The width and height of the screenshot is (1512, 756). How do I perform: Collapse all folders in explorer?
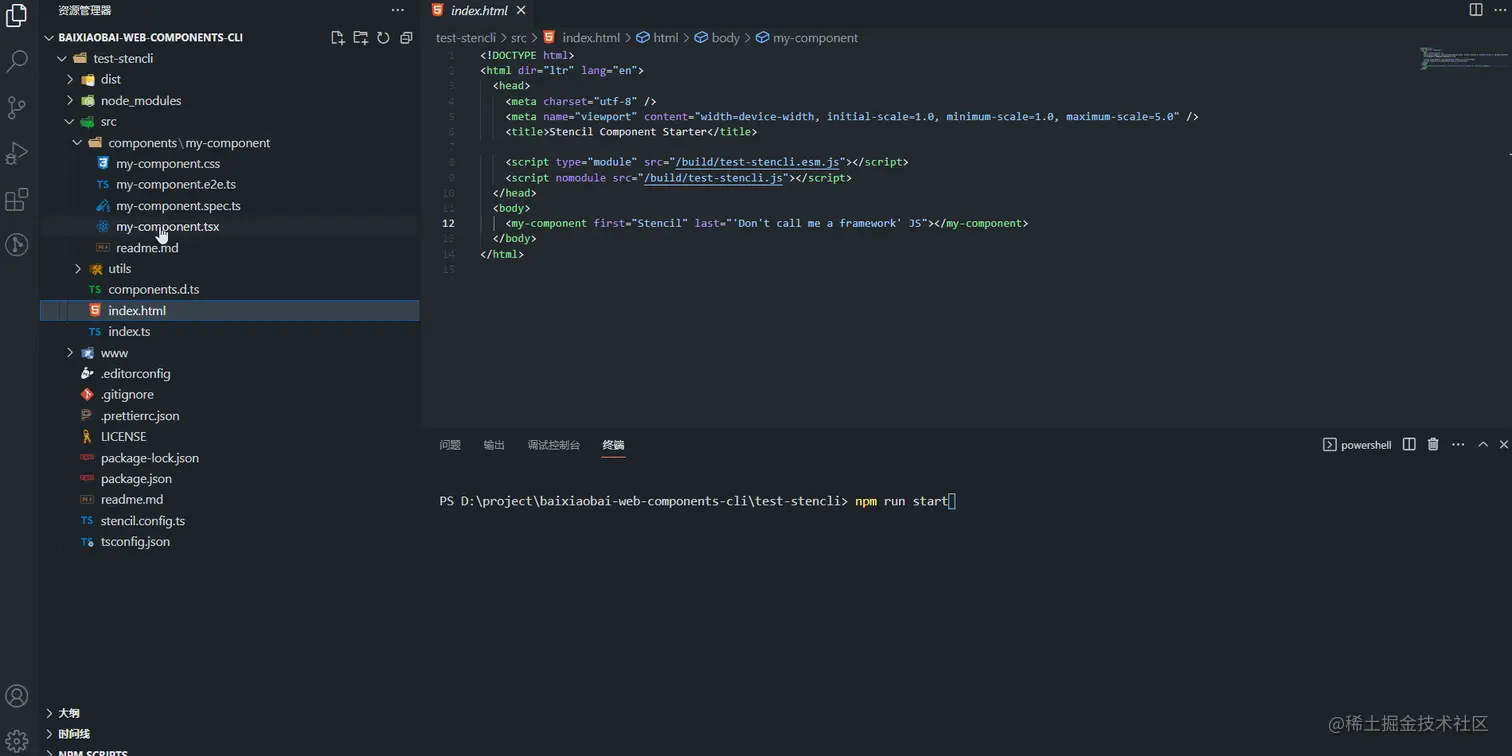tap(406, 38)
